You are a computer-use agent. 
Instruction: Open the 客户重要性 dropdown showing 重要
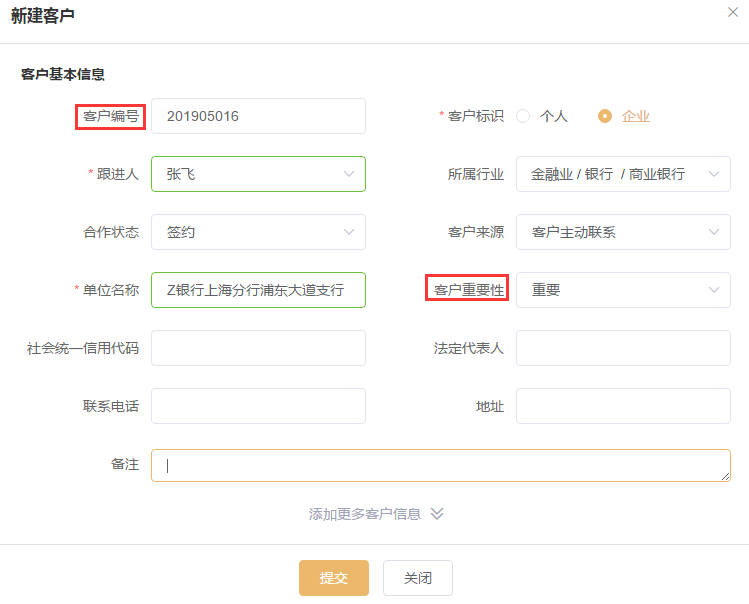[x=623, y=290]
